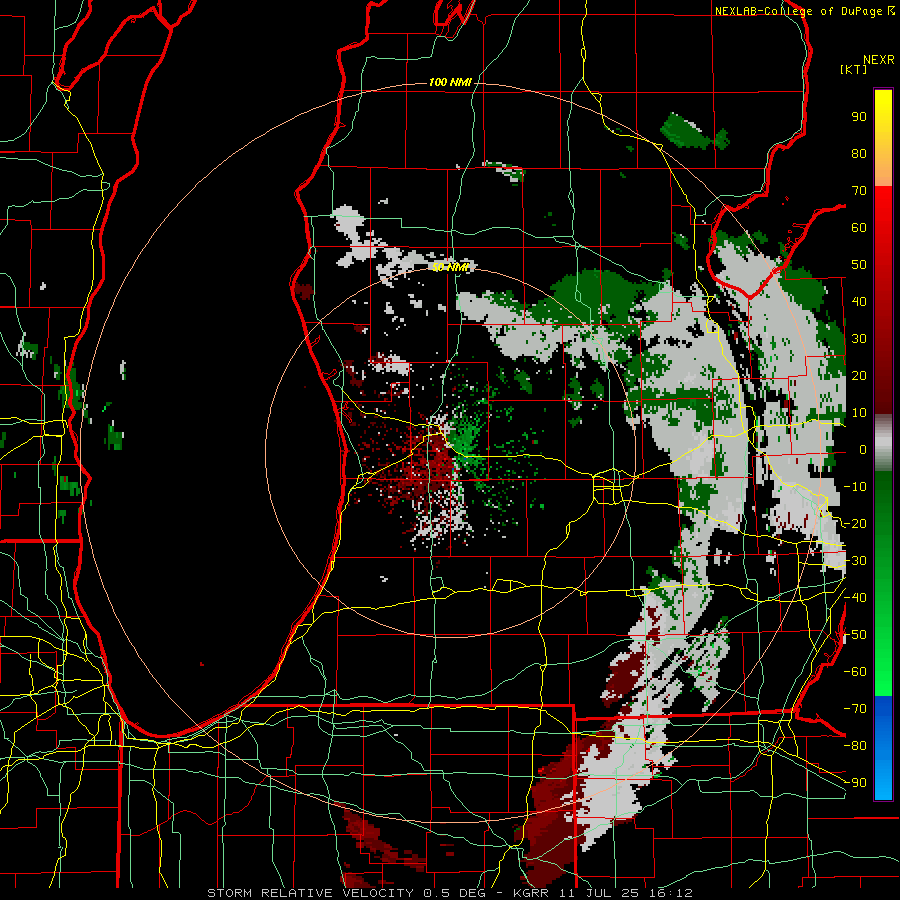The image size is (900, 900).
Task: Click the -30 knot scale label
Action: coord(855,561)
